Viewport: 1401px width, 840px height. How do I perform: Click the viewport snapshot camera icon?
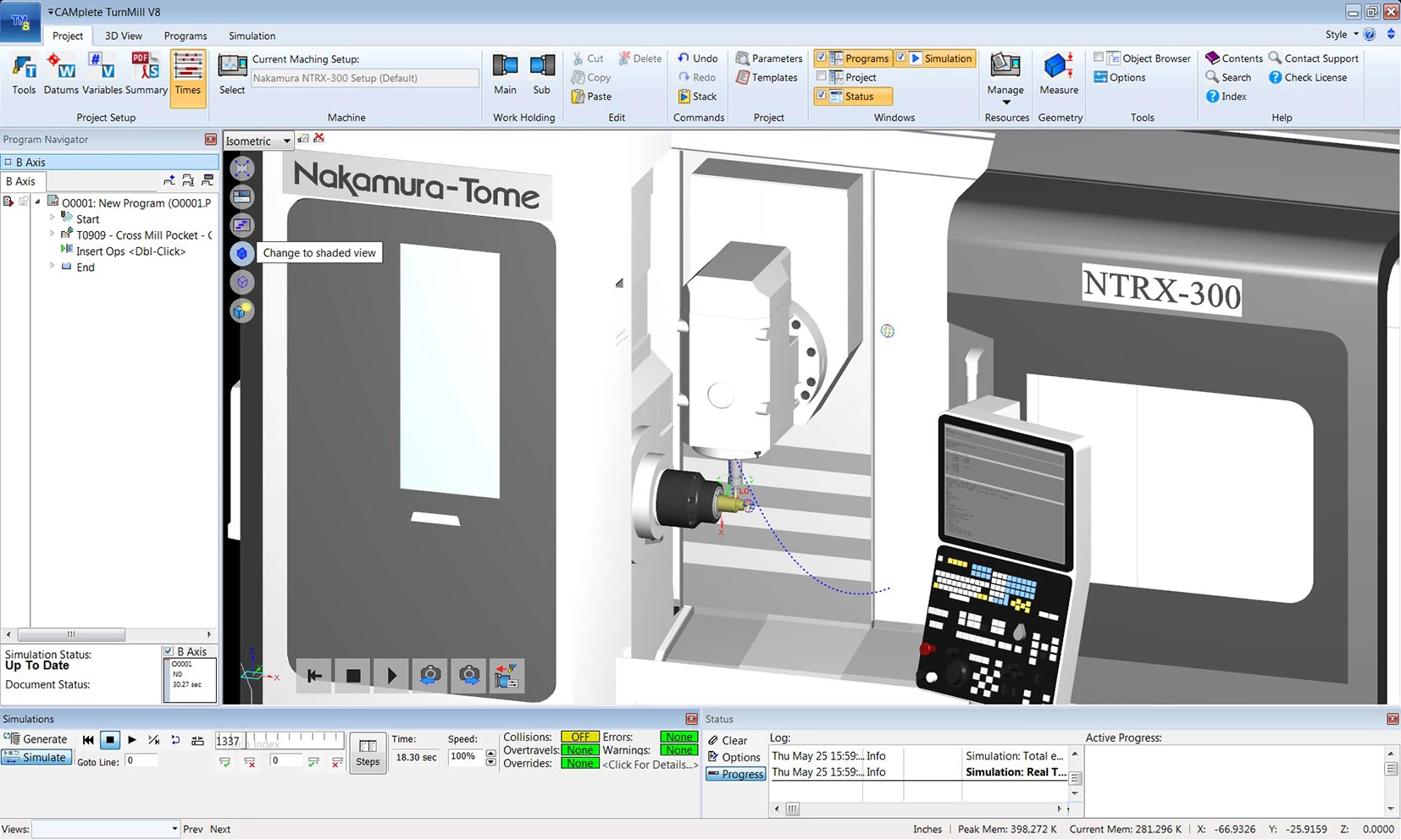point(430,676)
